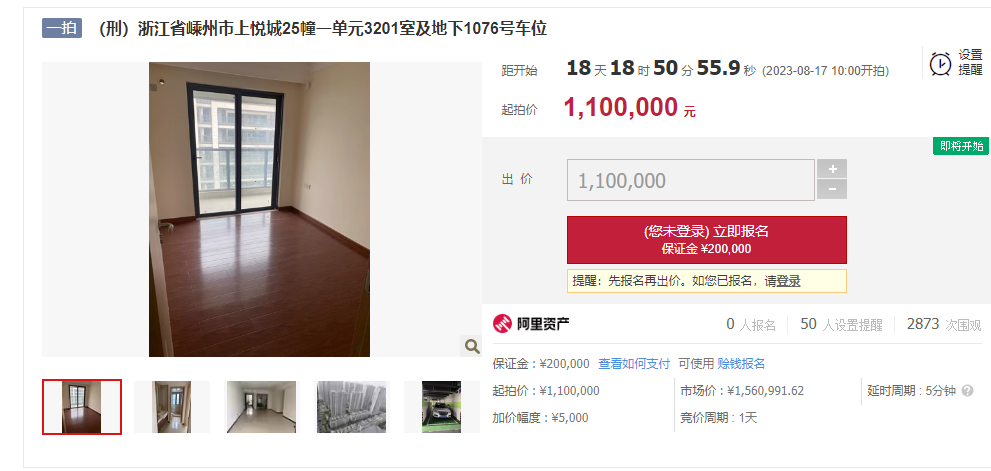Image resolution: width=991 pixels, height=471 pixels.
Task: Open 查看如何支付 payment link
Action: click(x=634, y=364)
